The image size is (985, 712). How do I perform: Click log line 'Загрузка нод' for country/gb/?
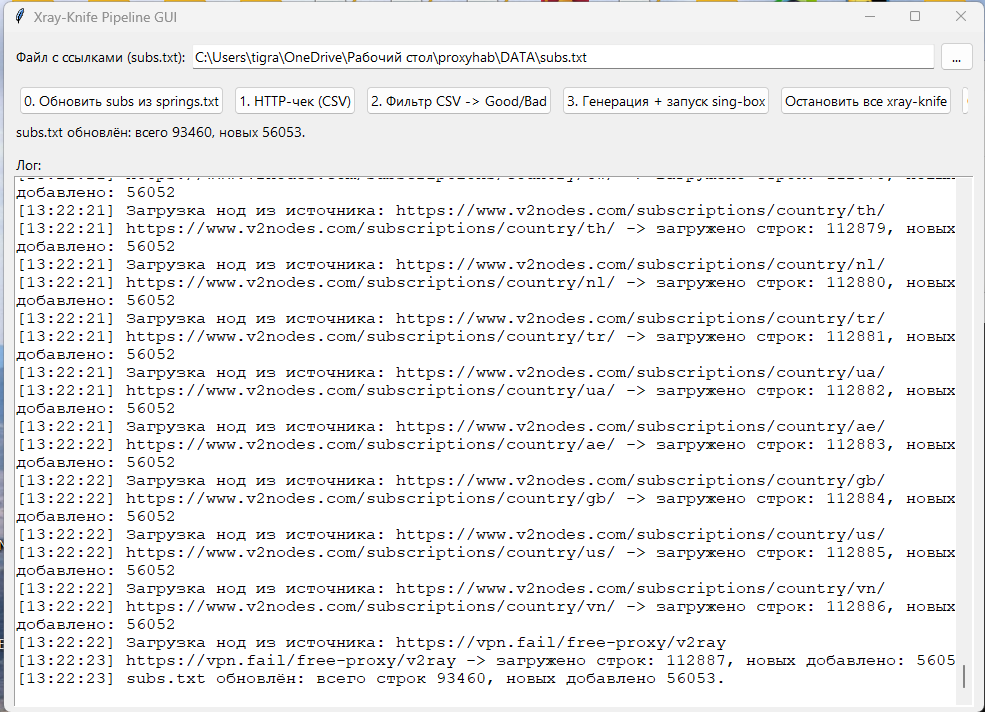[x=451, y=481]
